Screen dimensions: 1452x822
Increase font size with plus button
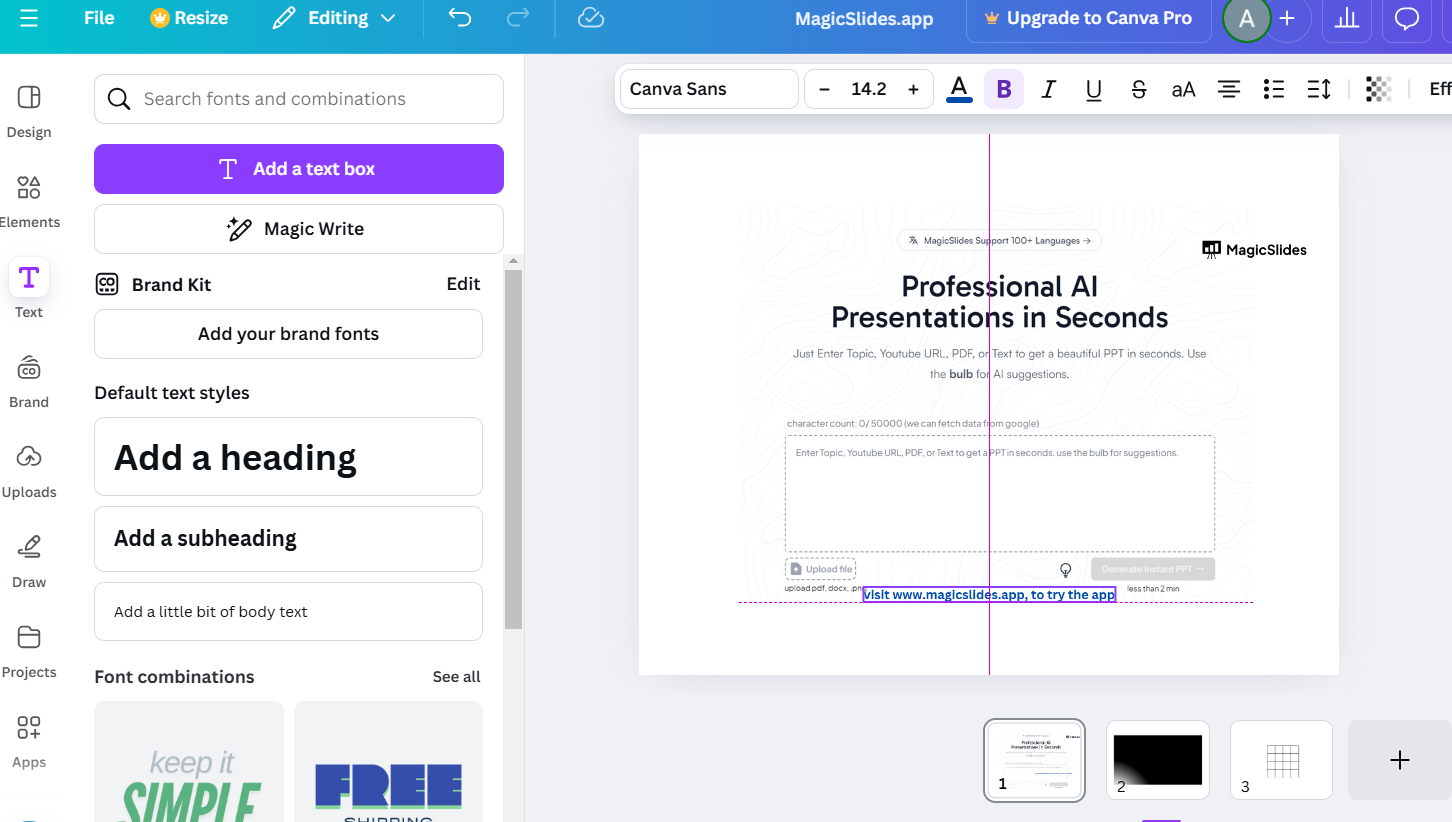(x=913, y=89)
